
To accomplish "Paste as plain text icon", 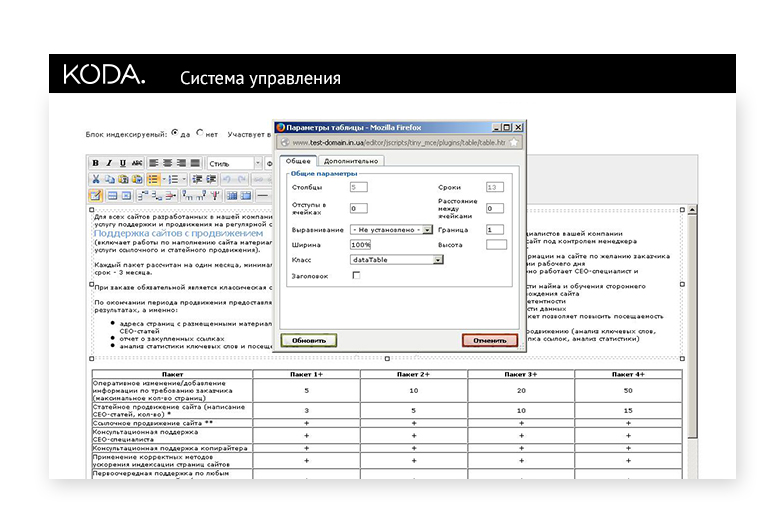I will pyautogui.click(x=123, y=179).
